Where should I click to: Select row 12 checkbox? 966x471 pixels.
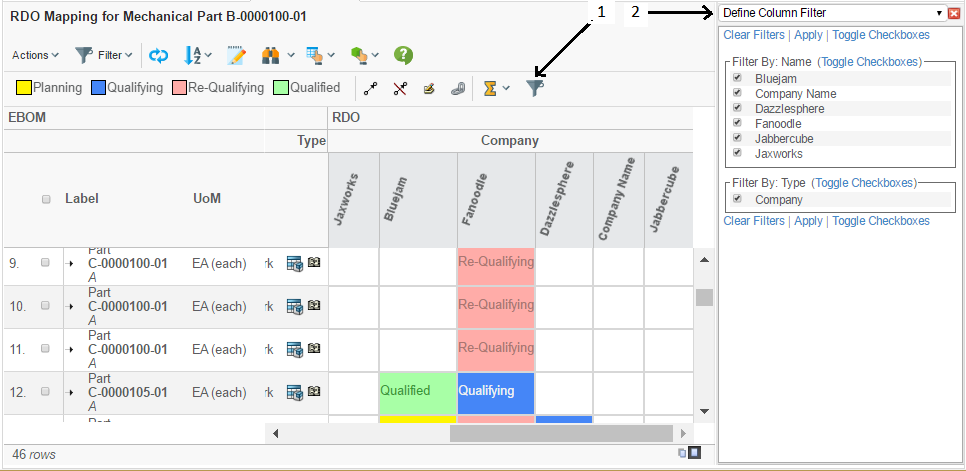45,392
